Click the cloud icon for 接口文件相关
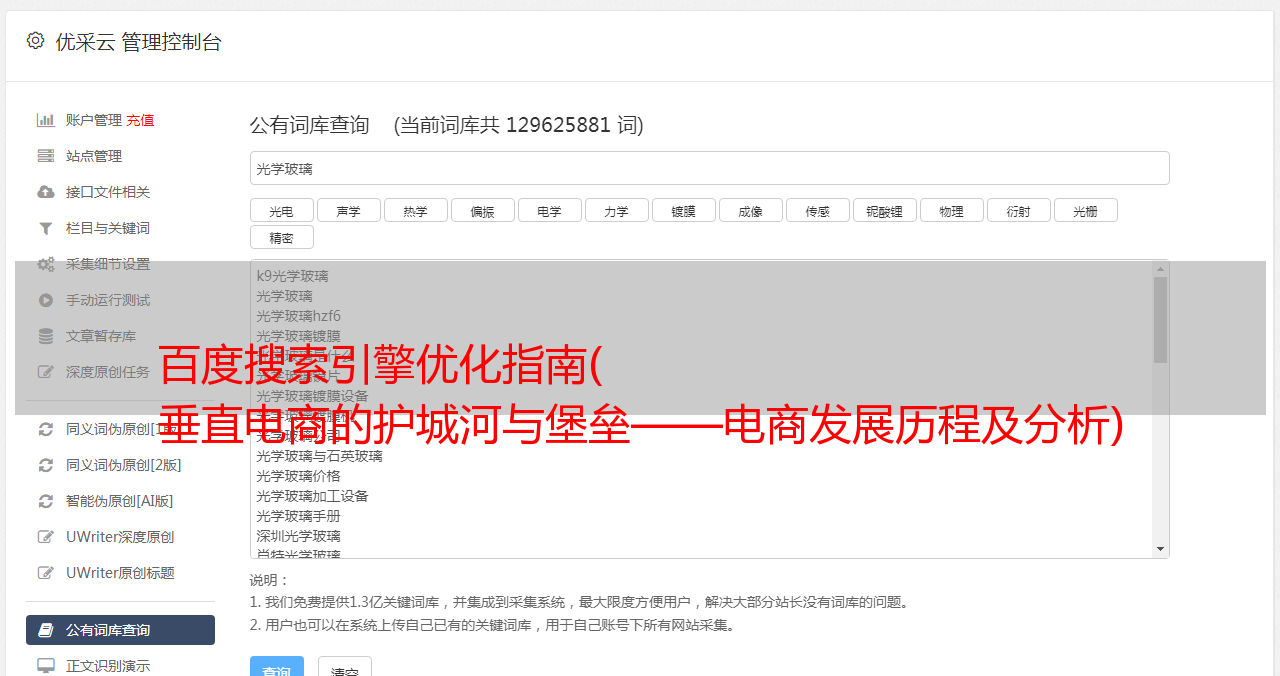 point(46,192)
